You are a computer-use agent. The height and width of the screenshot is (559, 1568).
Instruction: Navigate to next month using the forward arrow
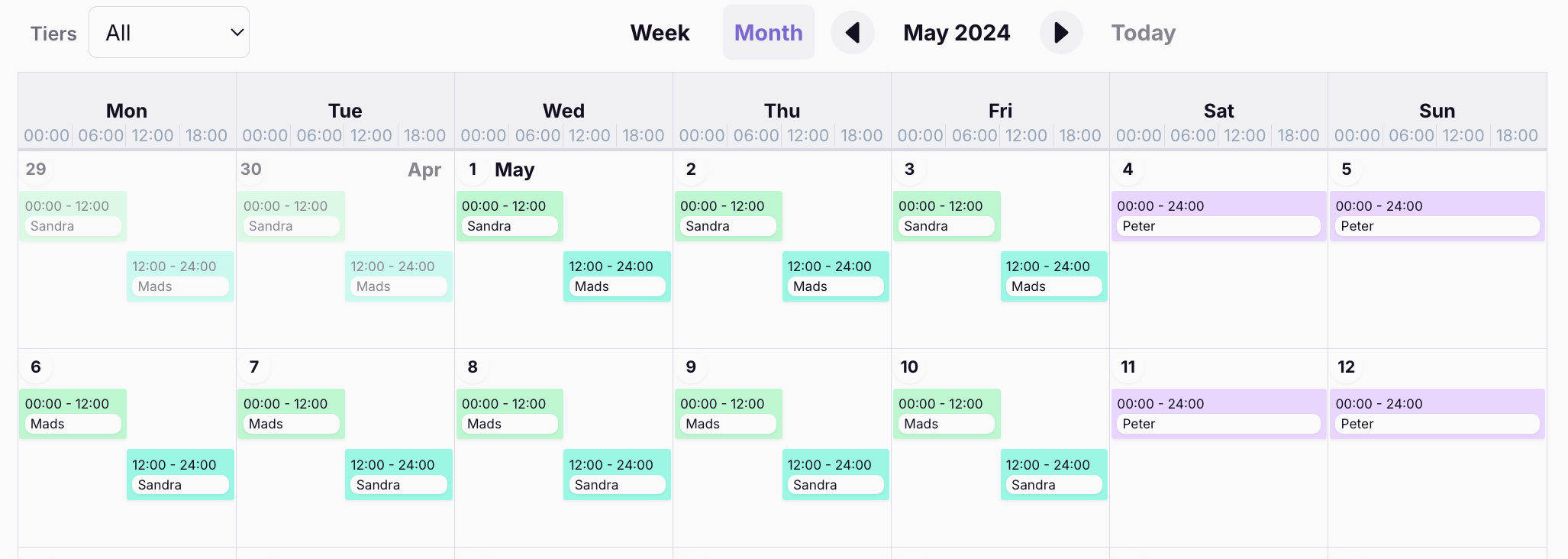[x=1060, y=32]
